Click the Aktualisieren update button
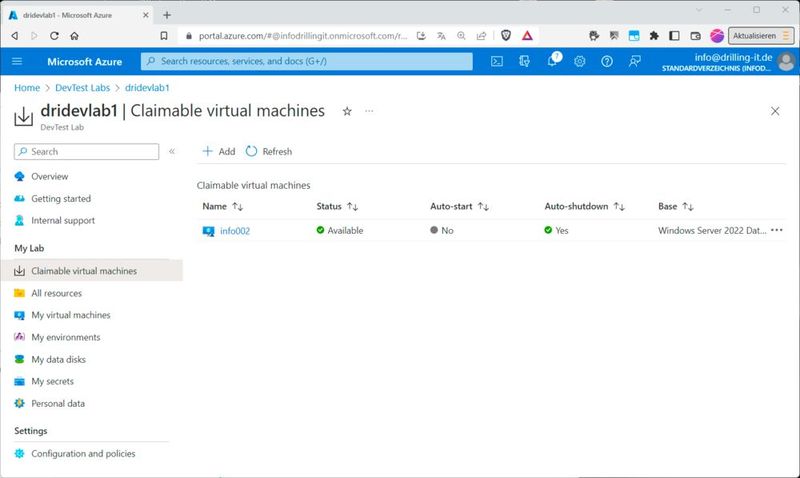Screen dimensions: 800x478 point(761,36)
